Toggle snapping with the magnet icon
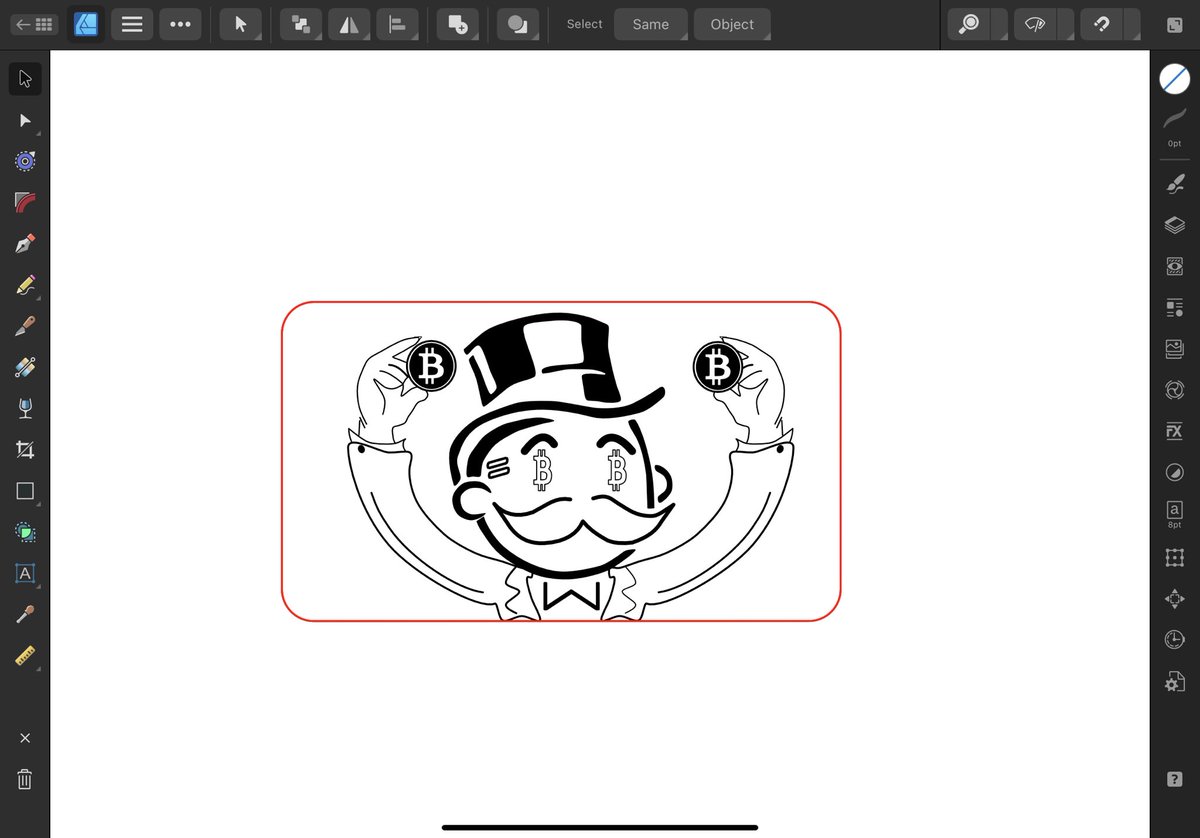The height and width of the screenshot is (838, 1200). click(x=1102, y=24)
